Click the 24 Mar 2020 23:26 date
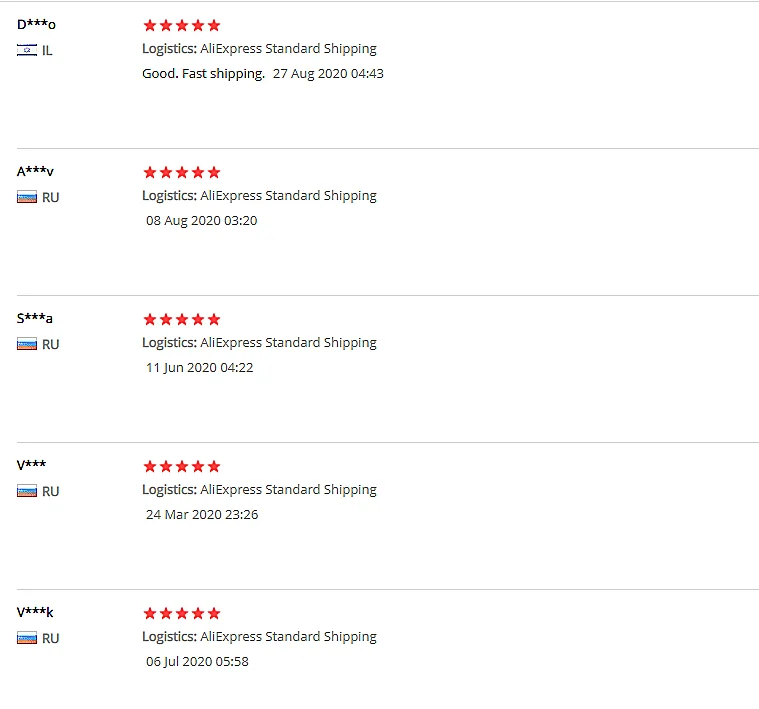 [202, 514]
